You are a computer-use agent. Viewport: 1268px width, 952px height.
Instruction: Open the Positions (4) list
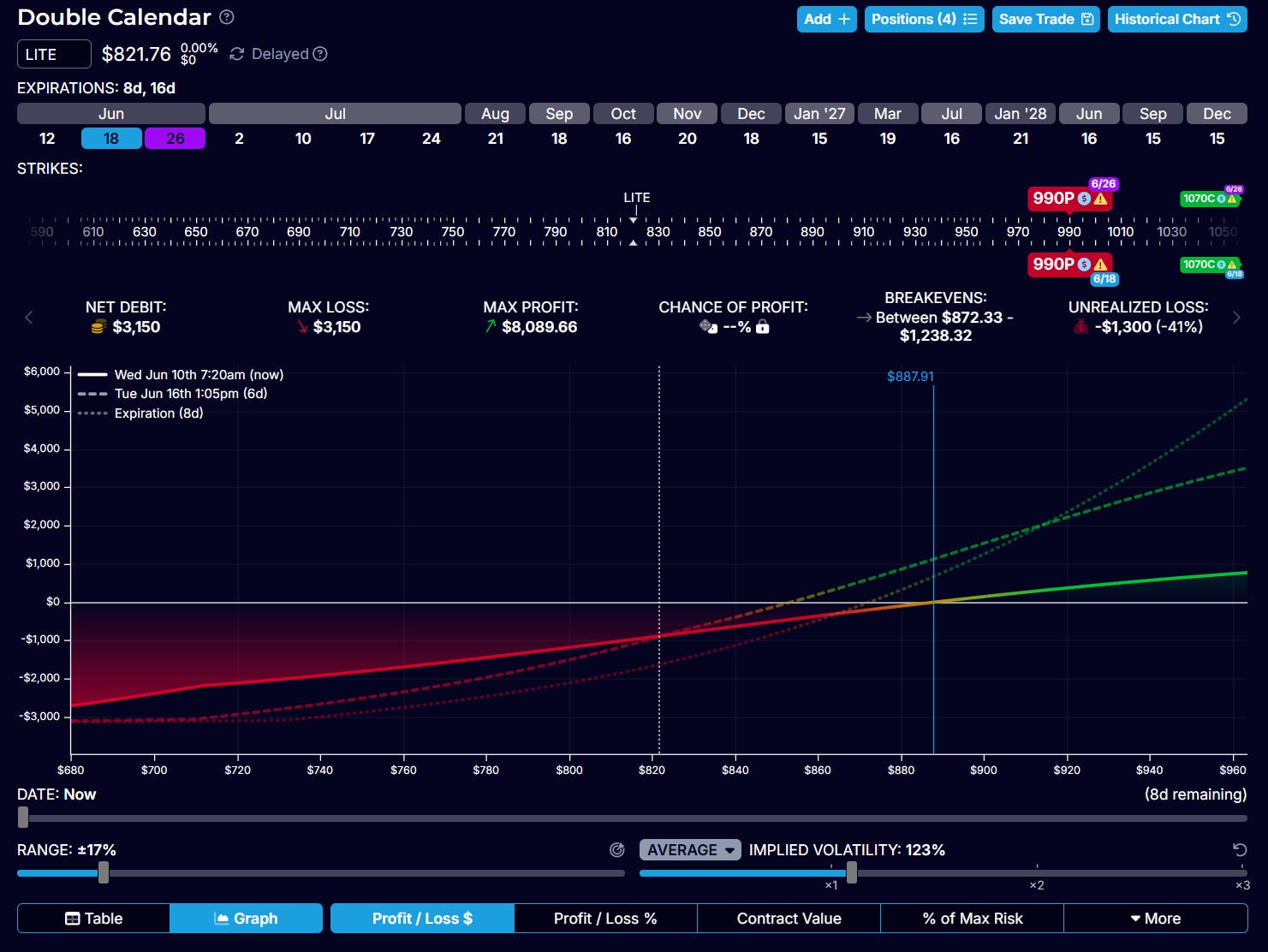[x=924, y=19]
